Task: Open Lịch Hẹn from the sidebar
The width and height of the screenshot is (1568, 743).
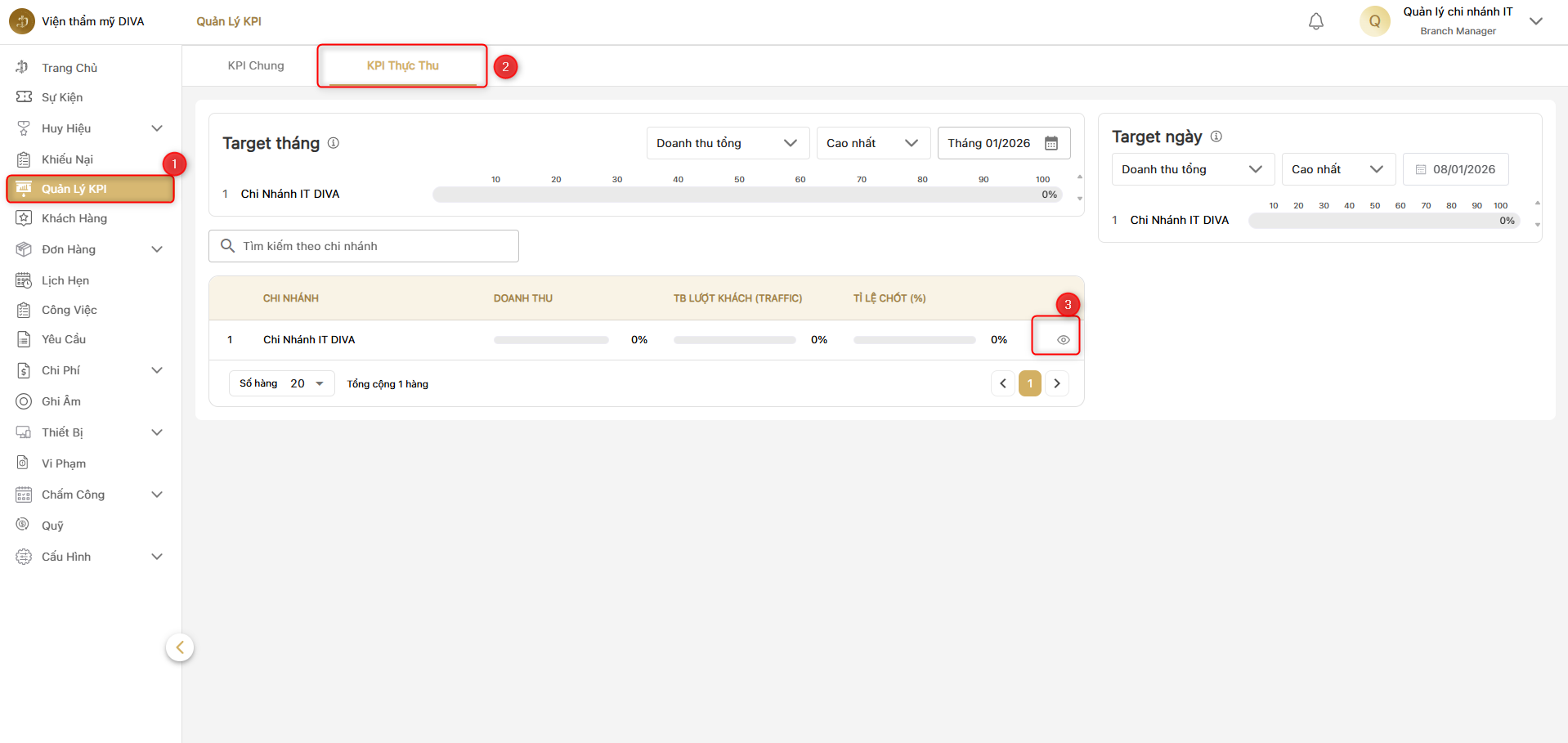Action: click(x=65, y=280)
